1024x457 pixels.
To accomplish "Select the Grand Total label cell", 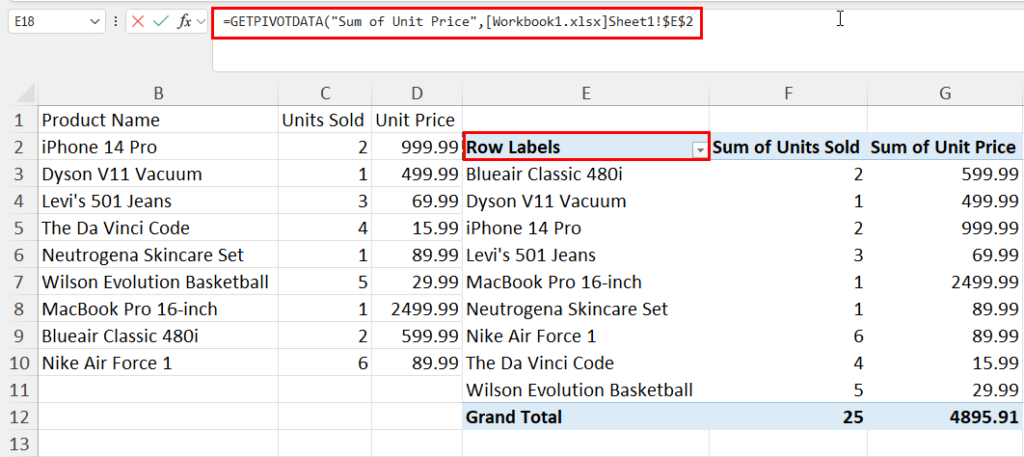I will point(586,417).
